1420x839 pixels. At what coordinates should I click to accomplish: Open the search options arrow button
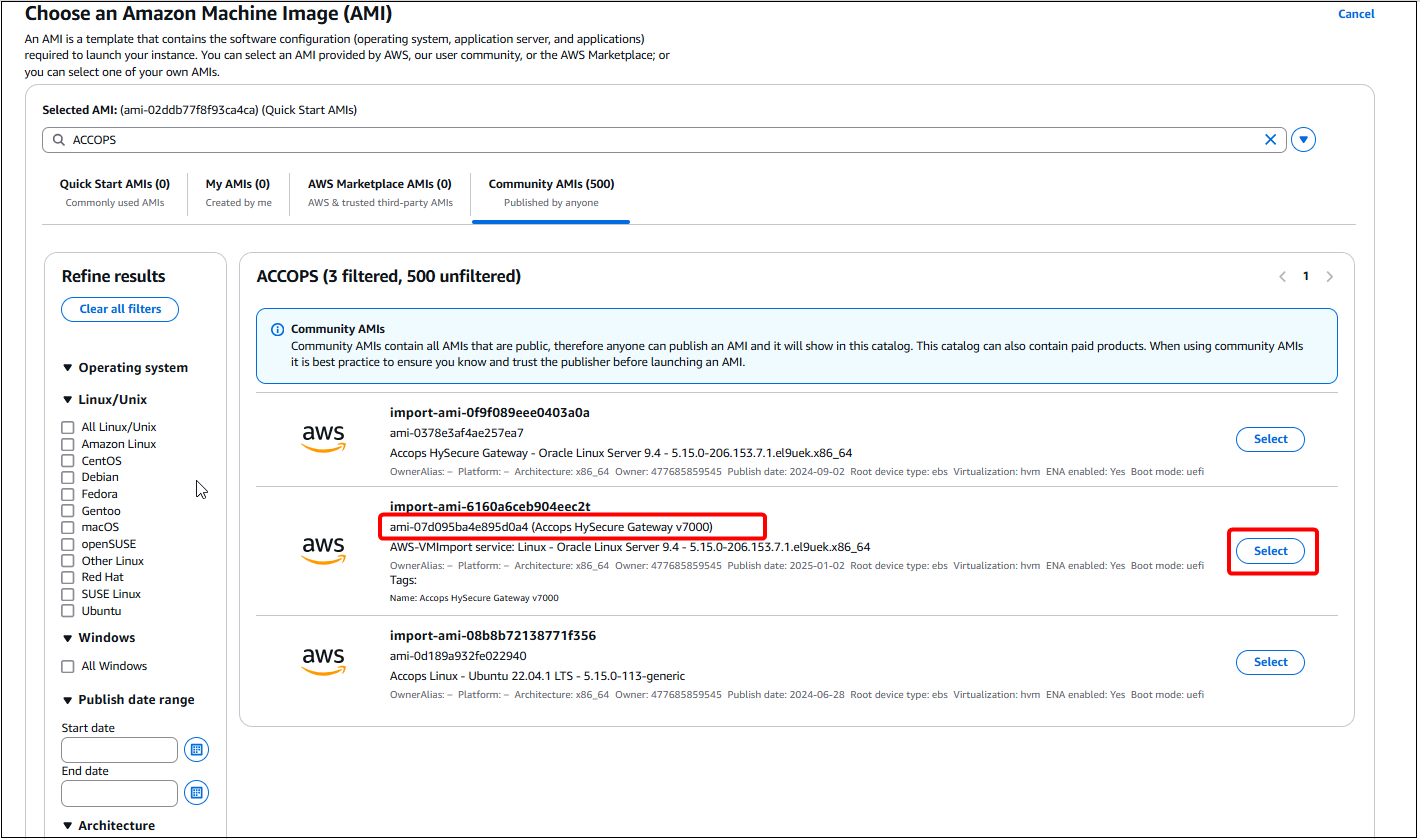(x=1303, y=139)
